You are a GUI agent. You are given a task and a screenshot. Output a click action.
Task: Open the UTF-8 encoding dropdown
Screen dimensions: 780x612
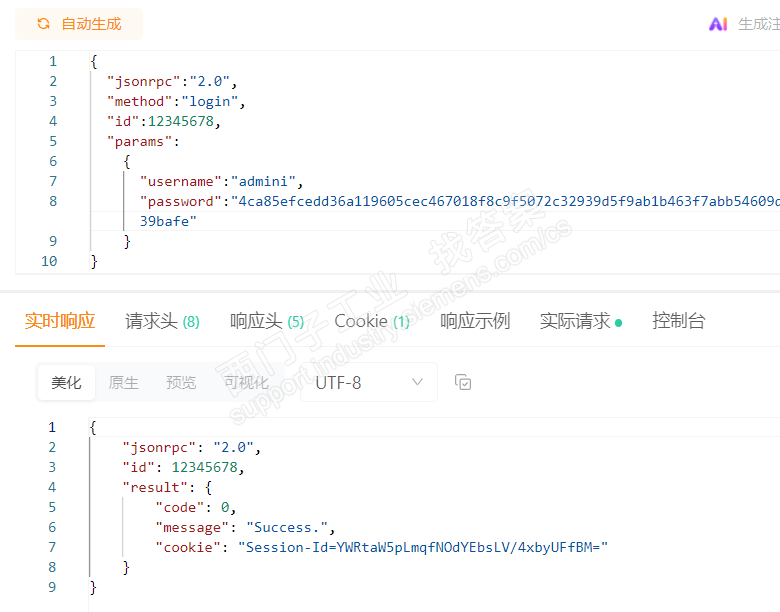tap(369, 382)
